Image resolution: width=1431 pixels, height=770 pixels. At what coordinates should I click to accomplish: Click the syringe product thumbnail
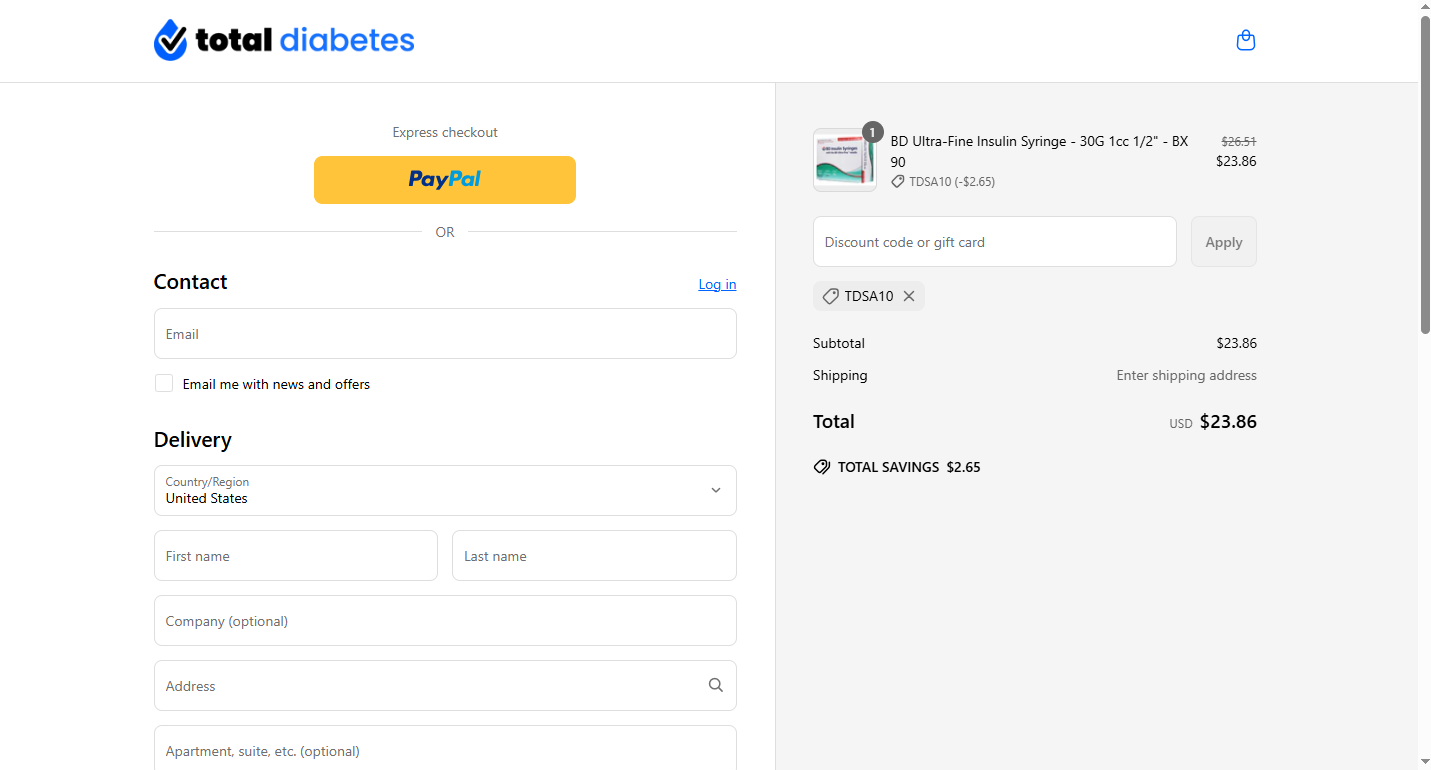[x=844, y=160]
